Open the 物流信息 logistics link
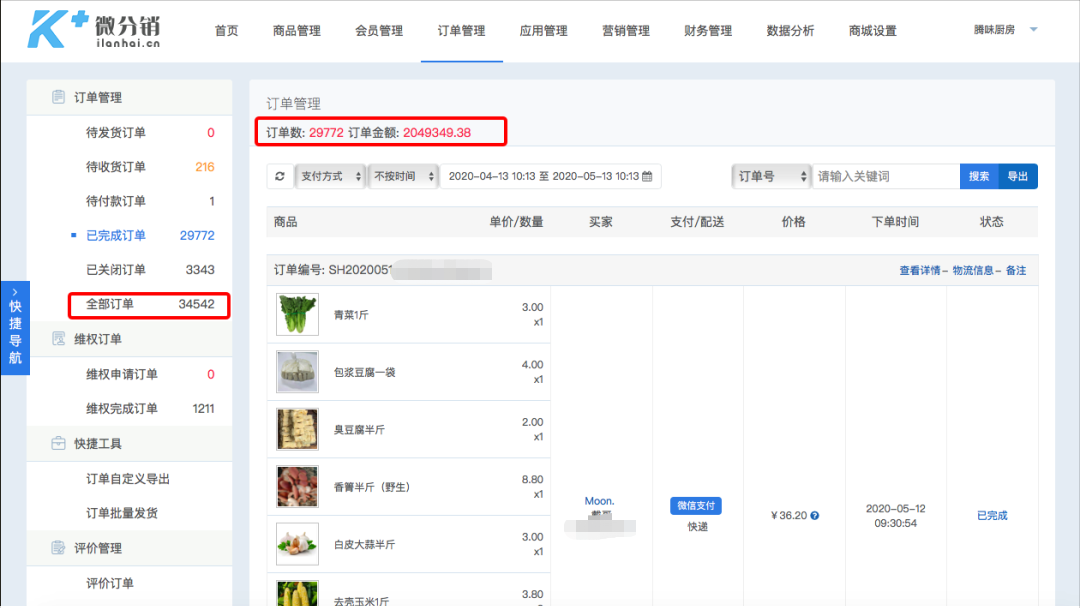This screenshot has height=608, width=1080. pyautogui.click(x=976, y=270)
